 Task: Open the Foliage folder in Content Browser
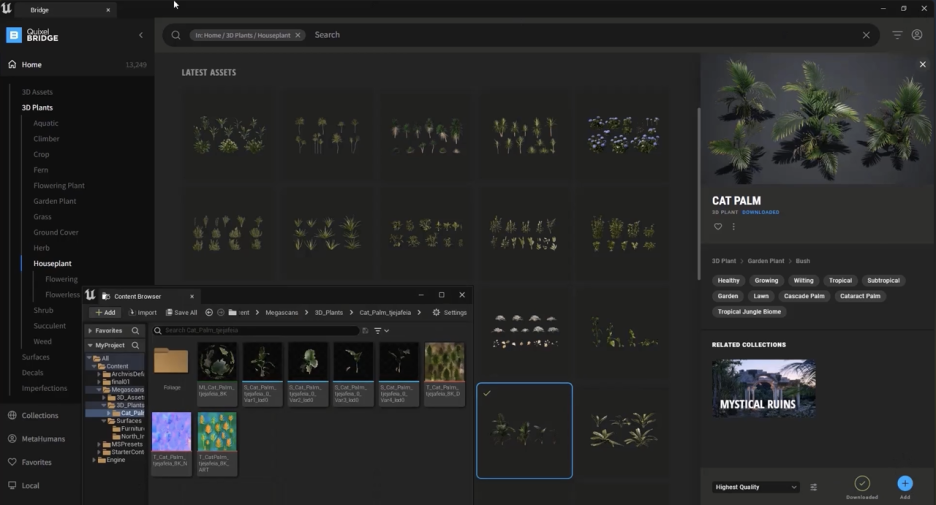point(171,367)
